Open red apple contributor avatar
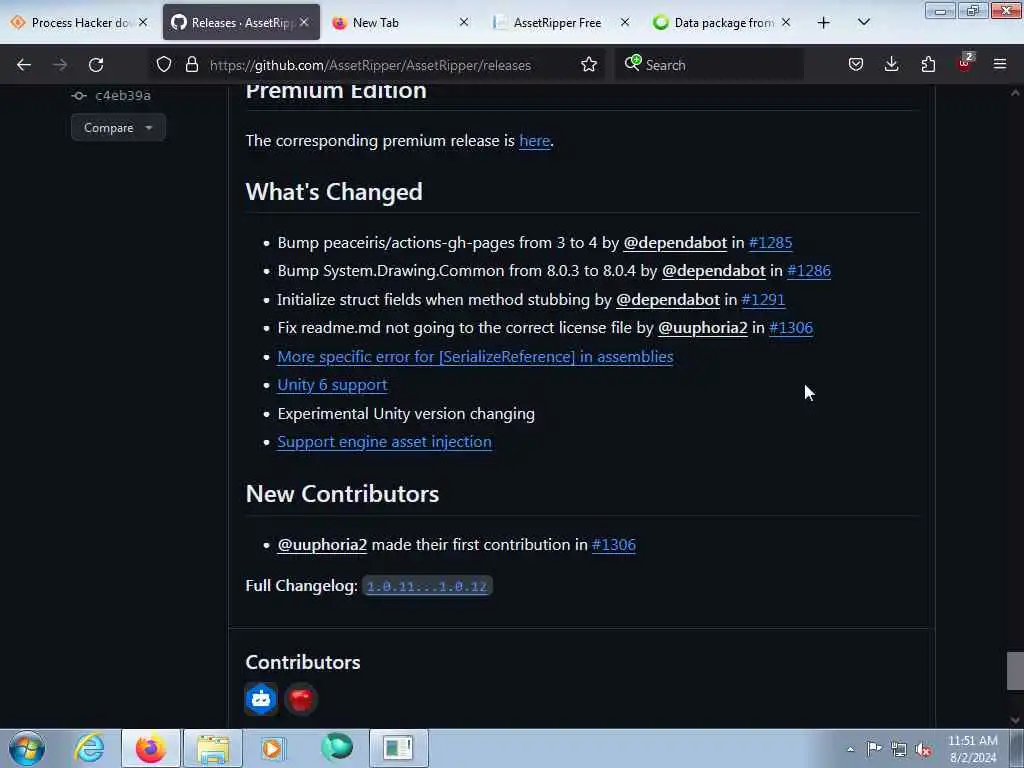This screenshot has height=768, width=1024. [301, 699]
